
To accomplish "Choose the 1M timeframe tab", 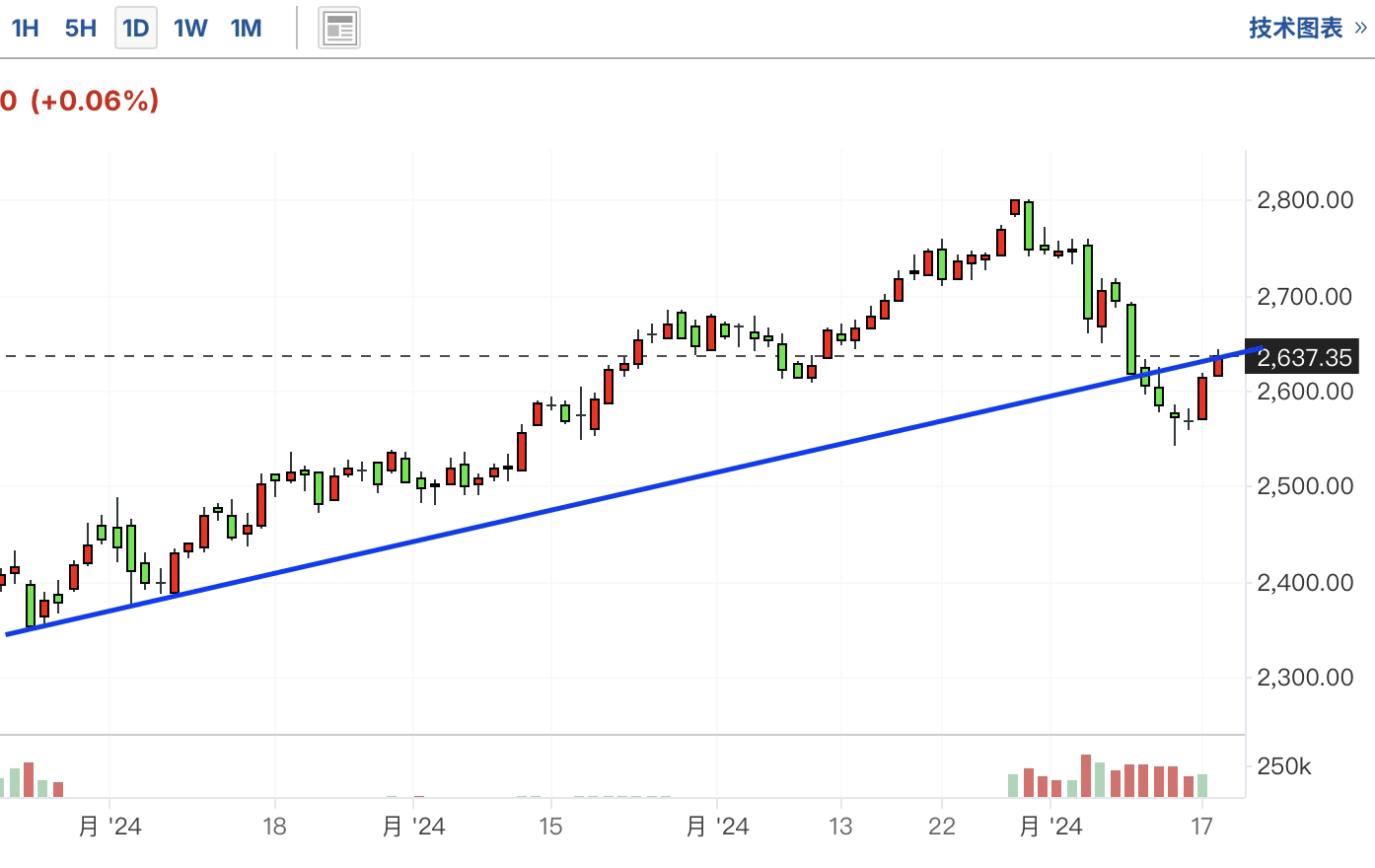I will 246,28.
